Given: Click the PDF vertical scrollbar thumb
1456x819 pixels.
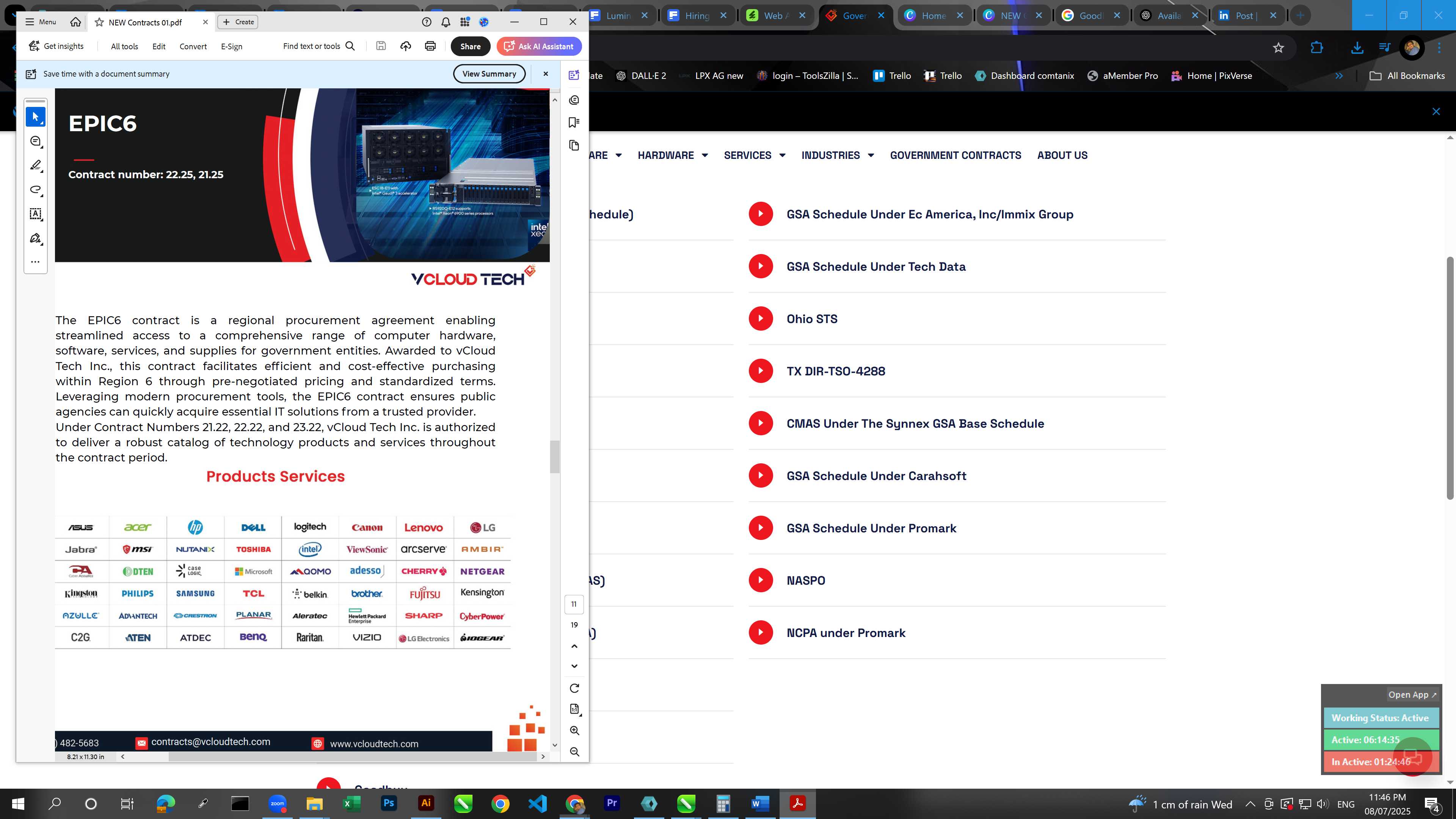Looking at the screenshot, I should (x=554, y=457).
